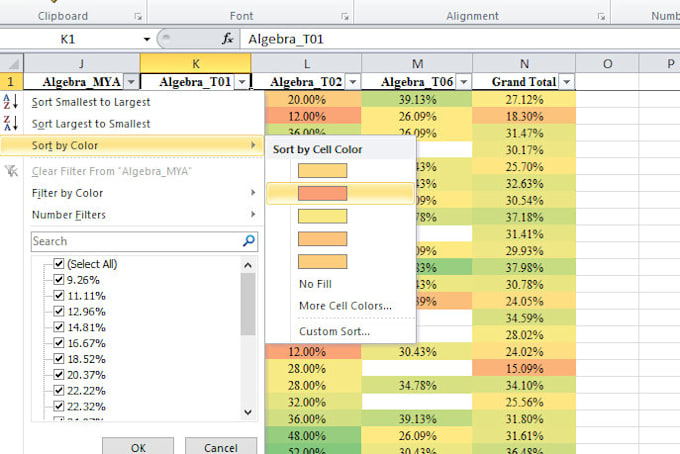680x454 pixels.
Task: Select column N header
Action: (524, 64)
